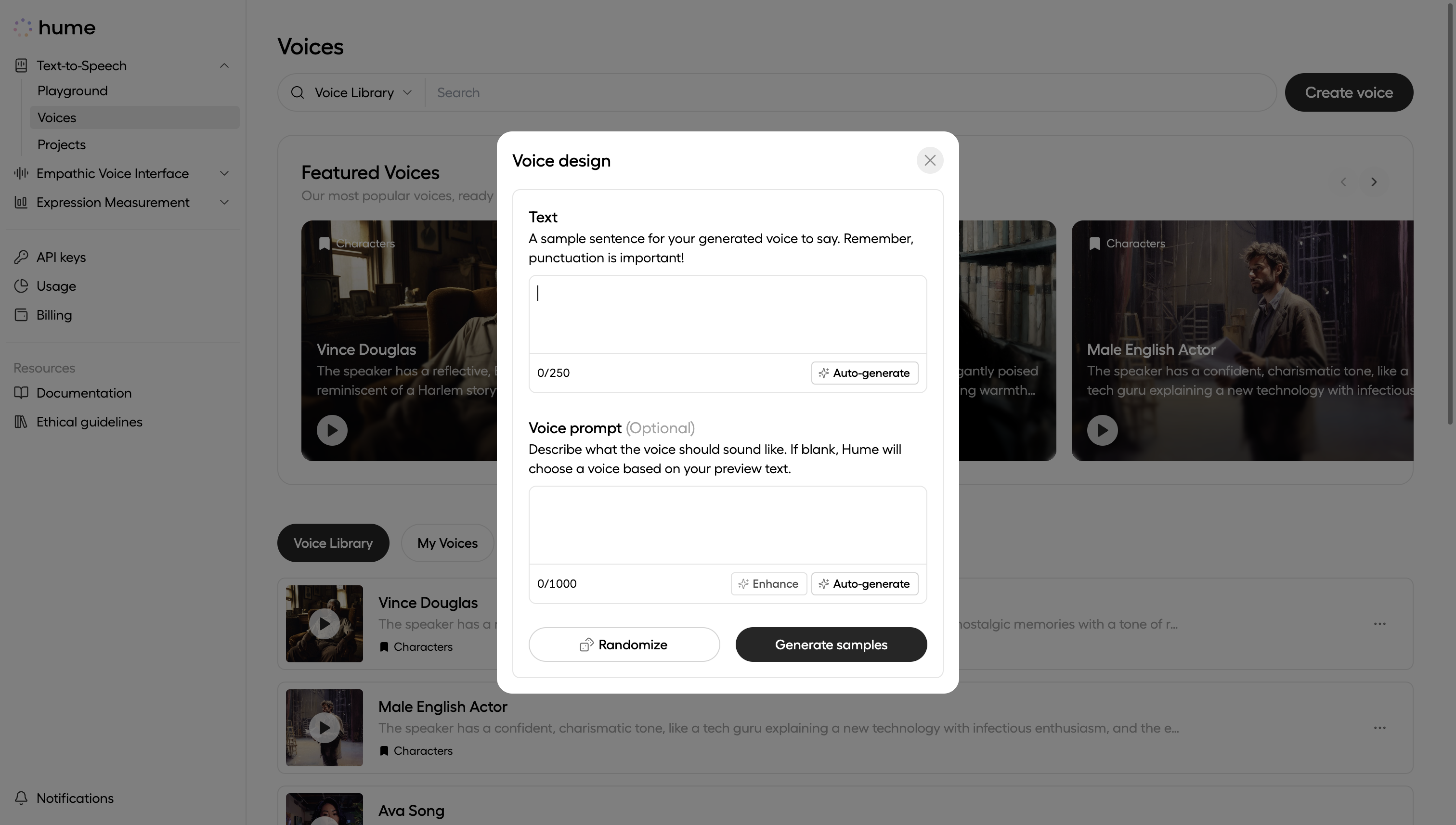The width and height of the screenshot is (1456, 825).
Task: Click into the Text sample sentence box
Action: (728, 314)
